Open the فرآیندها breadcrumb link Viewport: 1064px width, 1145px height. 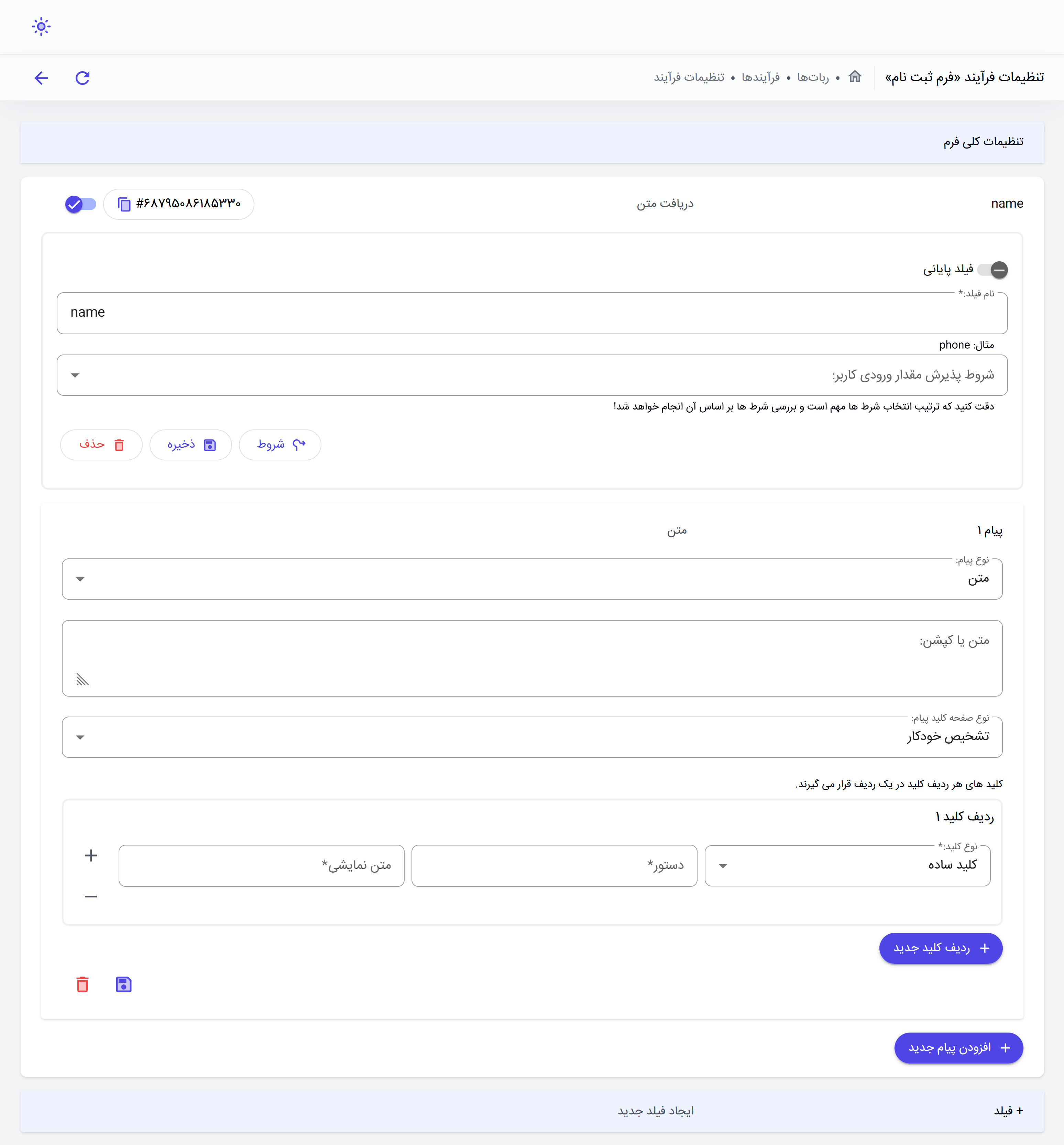760,77
